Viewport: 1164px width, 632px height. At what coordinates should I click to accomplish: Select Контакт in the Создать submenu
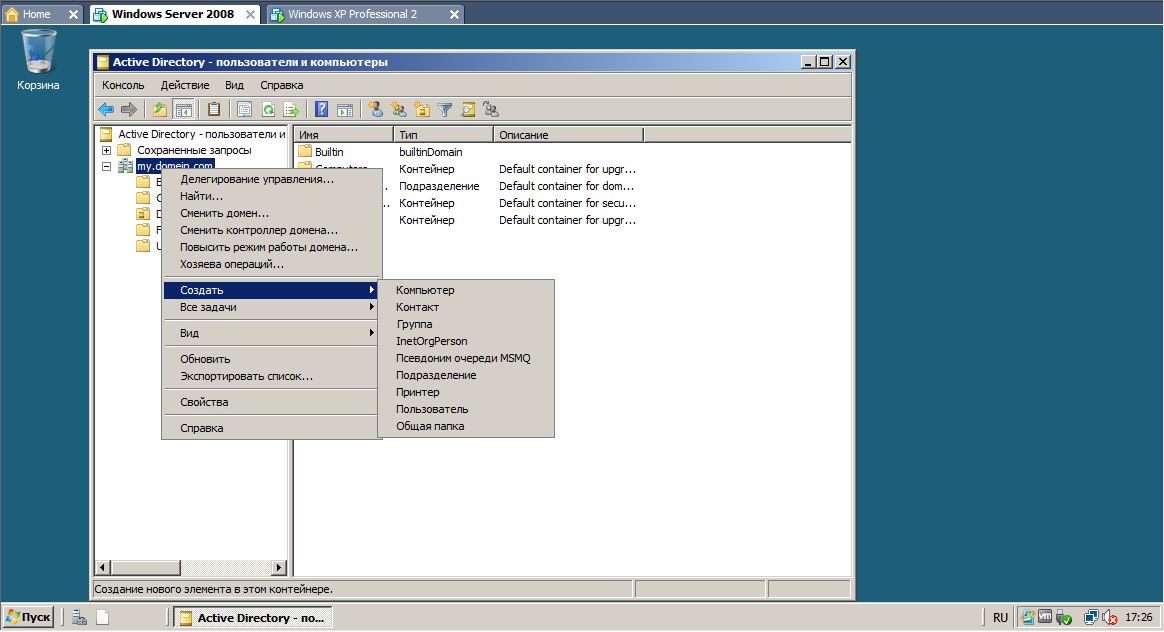coord(466,307)
